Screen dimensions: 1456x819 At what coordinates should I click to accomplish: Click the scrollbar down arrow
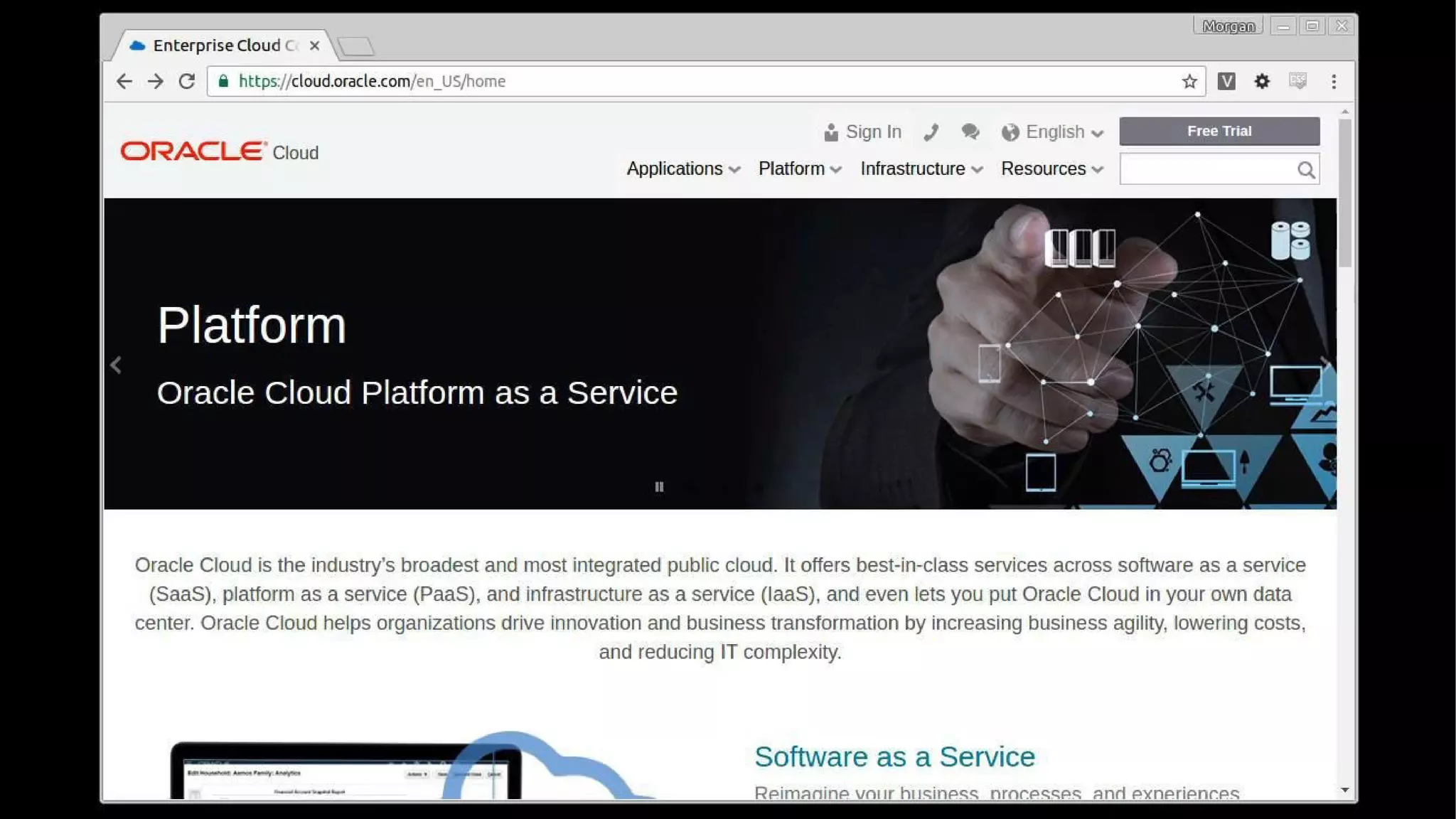(1344, 790)
